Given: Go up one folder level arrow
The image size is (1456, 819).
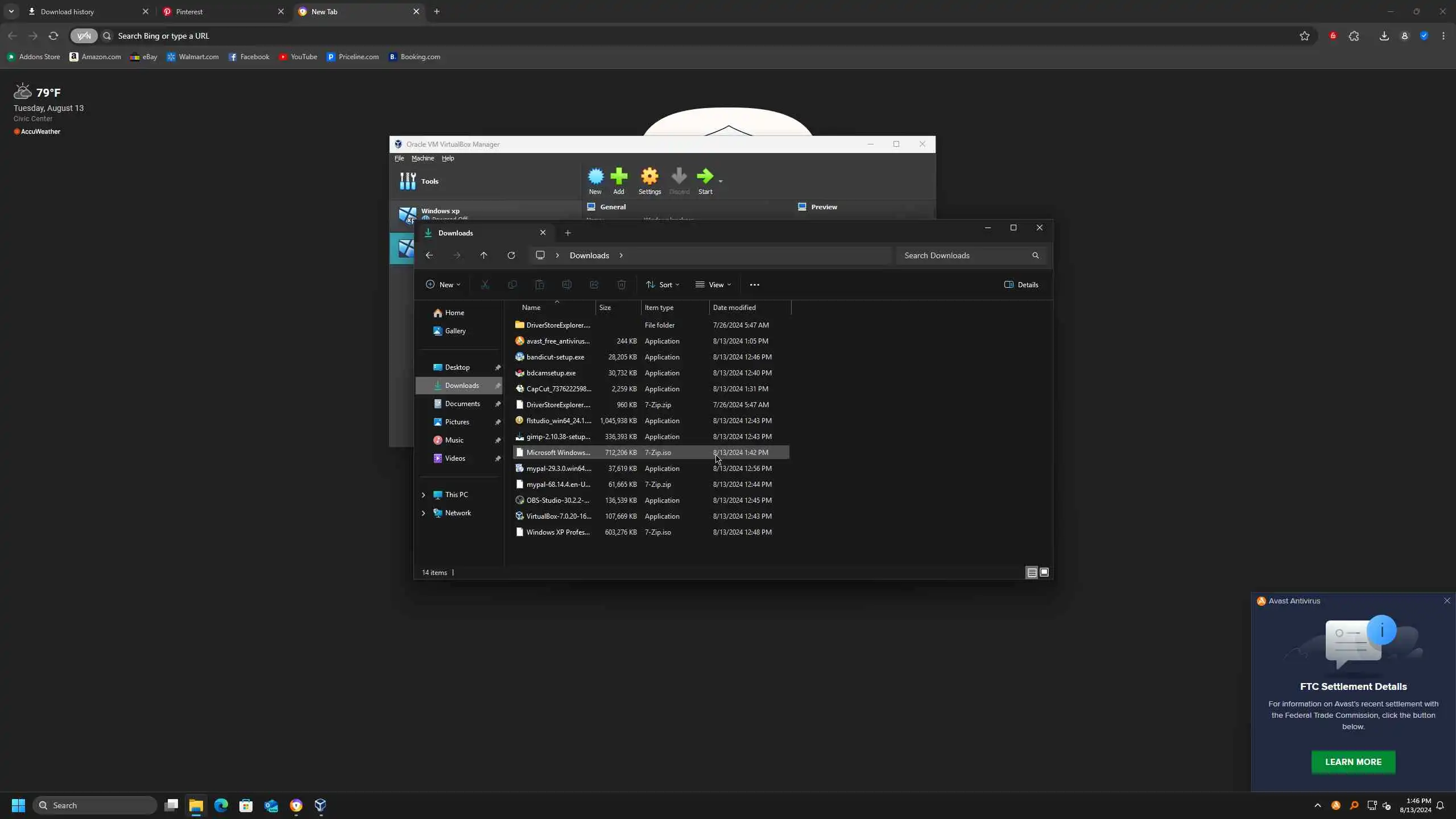Looking at the screenshot, I should coord(483,255).
